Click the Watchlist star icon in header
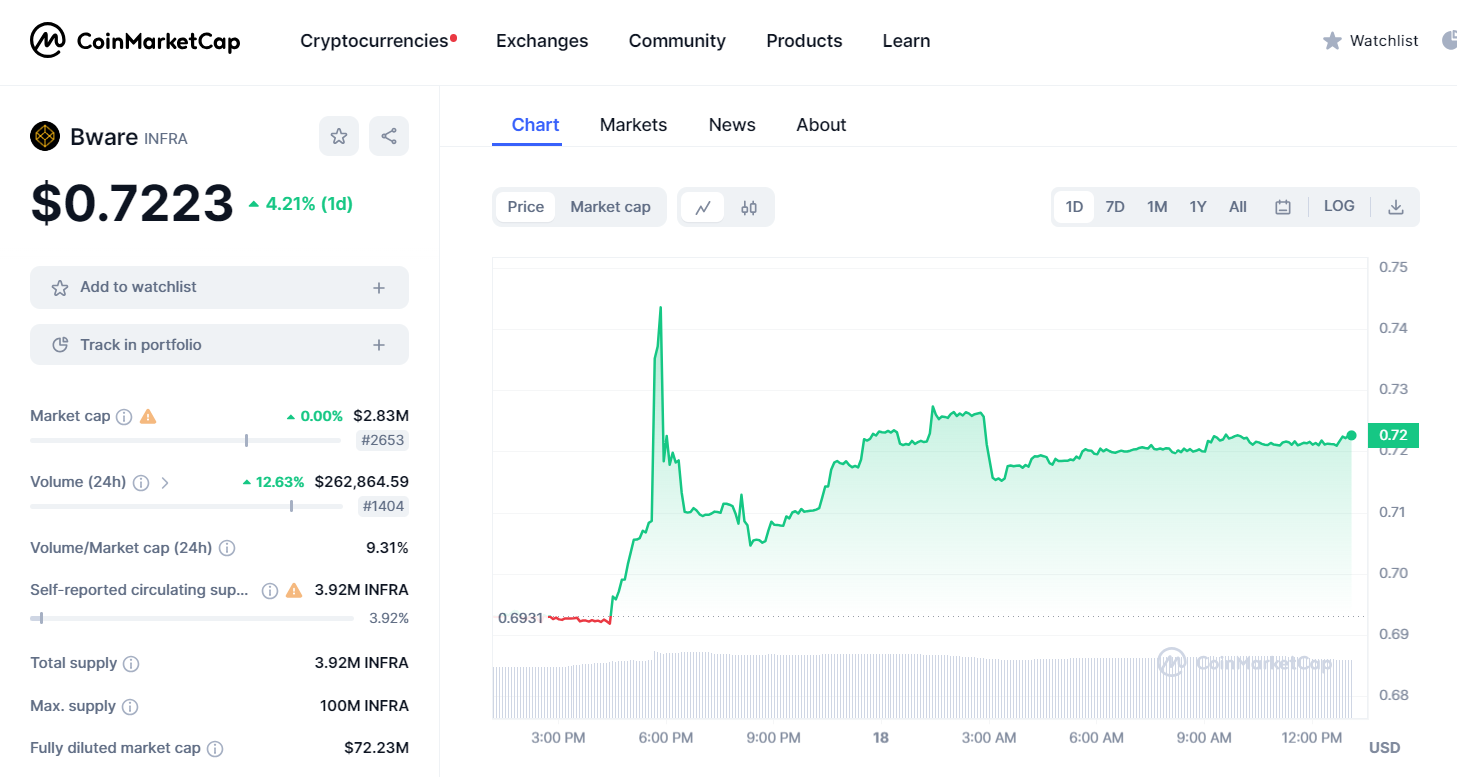This screenshot has height=777, width=1457. (1332, 41)
